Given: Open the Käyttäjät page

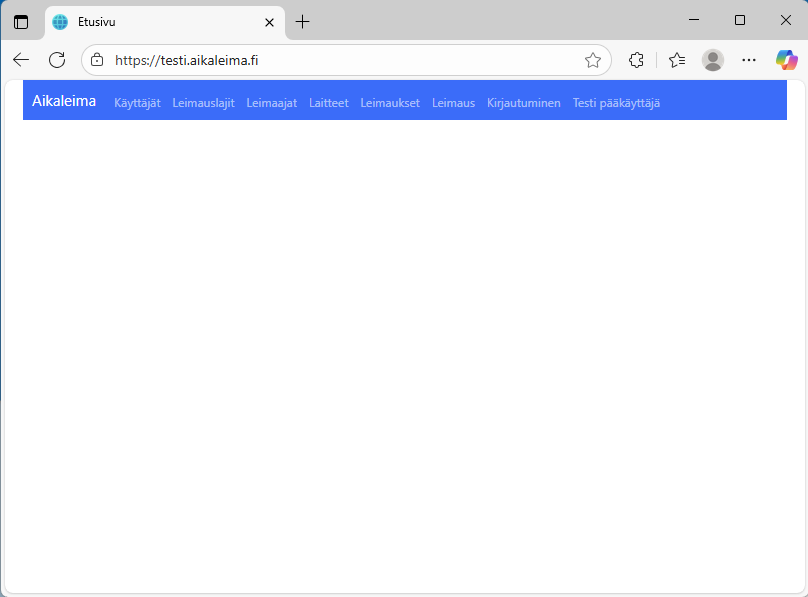Looking at the screenshot, I should click(137, 103).
